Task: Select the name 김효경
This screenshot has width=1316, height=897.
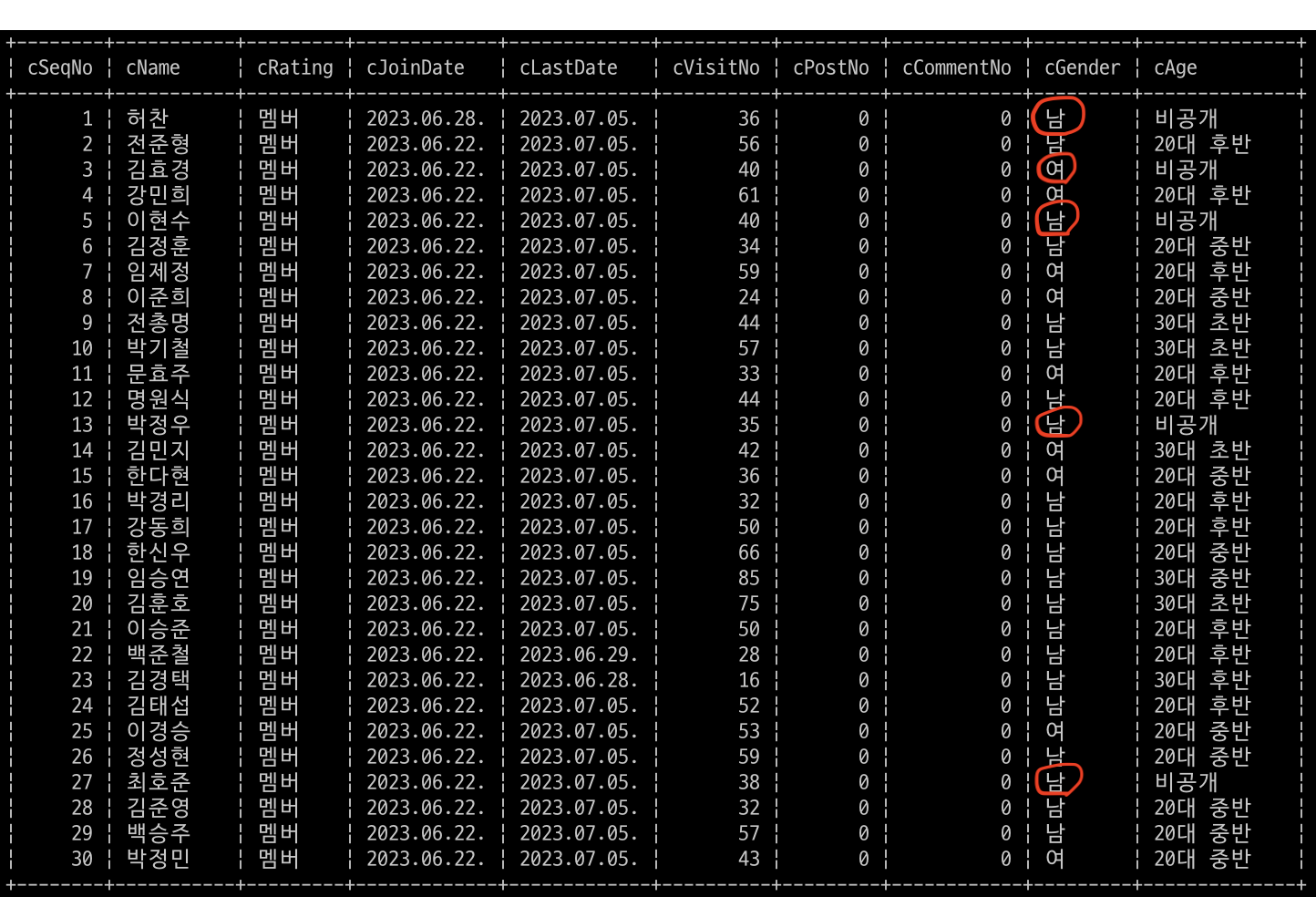Action: [159, 170]
